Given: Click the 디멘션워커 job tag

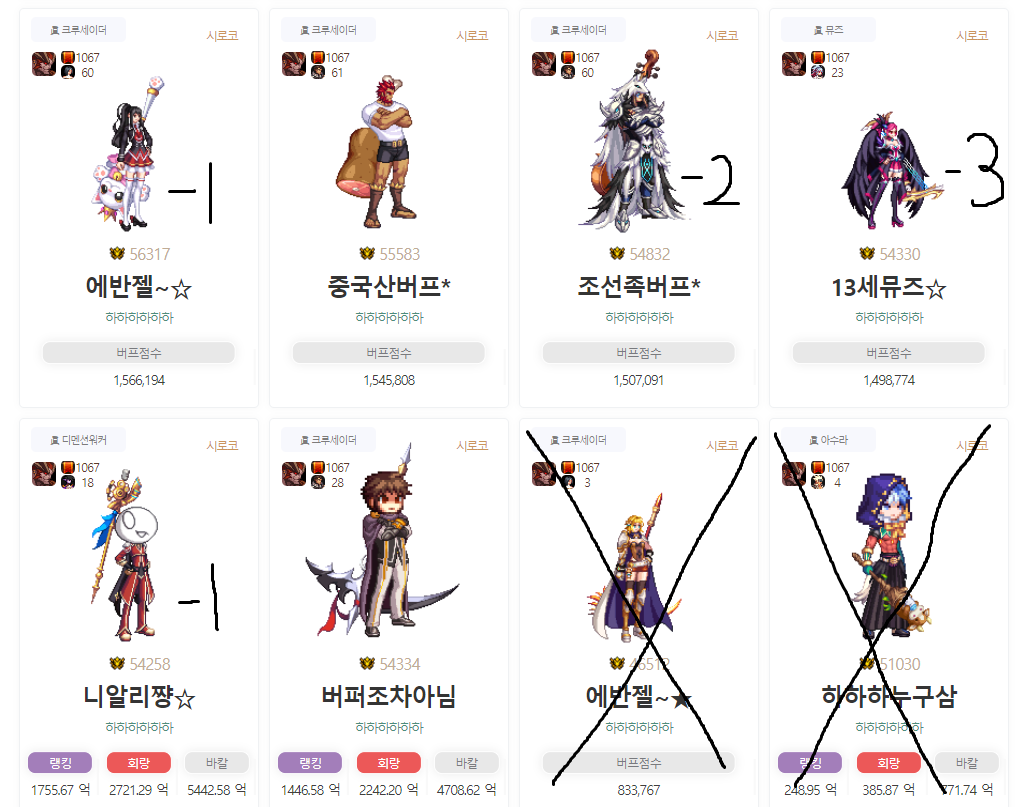Looking at the screenshot, I should tap(79, 440).
